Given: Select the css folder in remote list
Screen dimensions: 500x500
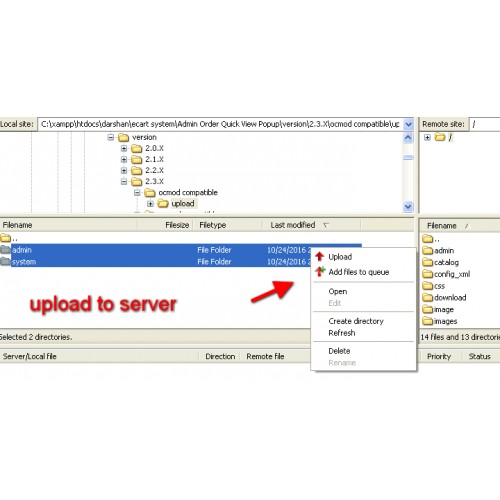Looking at the screenshot, I should click(433, 286).
